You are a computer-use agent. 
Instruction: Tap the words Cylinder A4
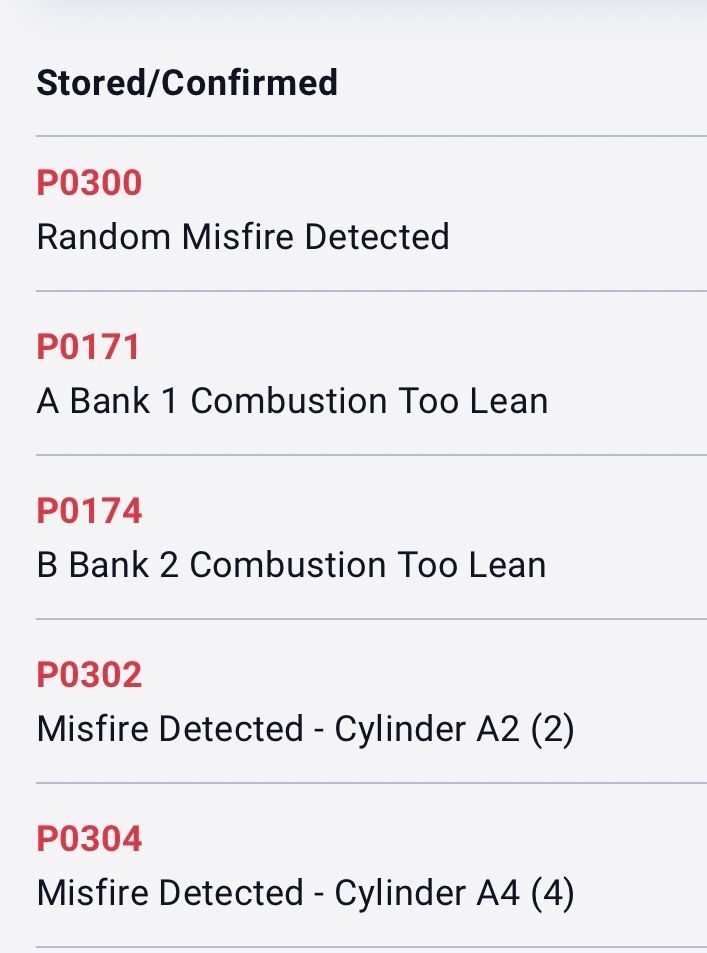tap(427, 893)
